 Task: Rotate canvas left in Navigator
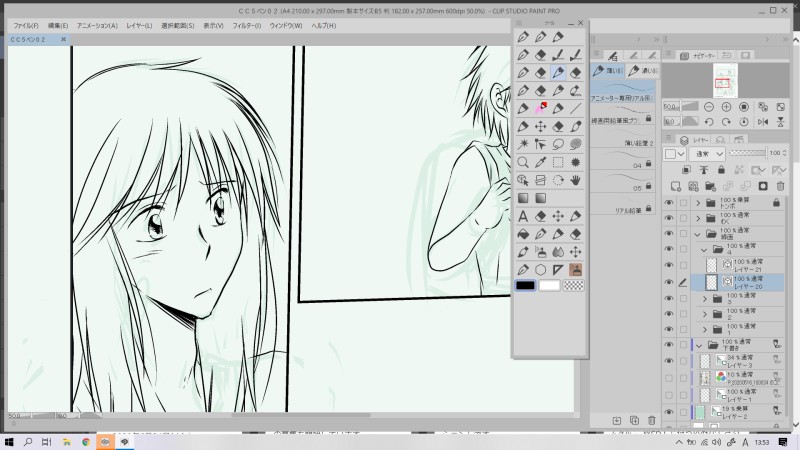point(709,121)
